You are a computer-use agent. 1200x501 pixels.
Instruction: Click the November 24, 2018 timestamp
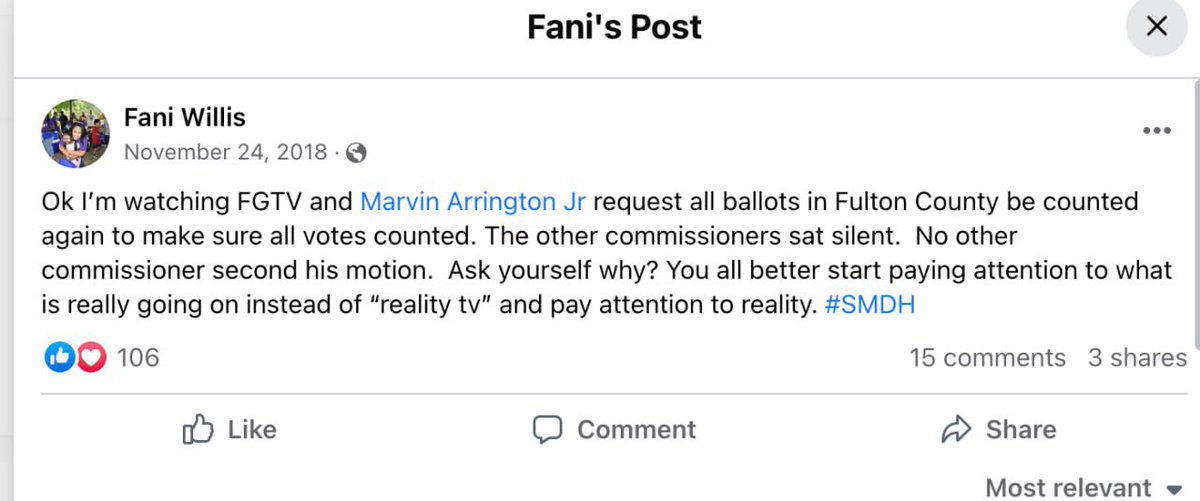tap(226, 153)
